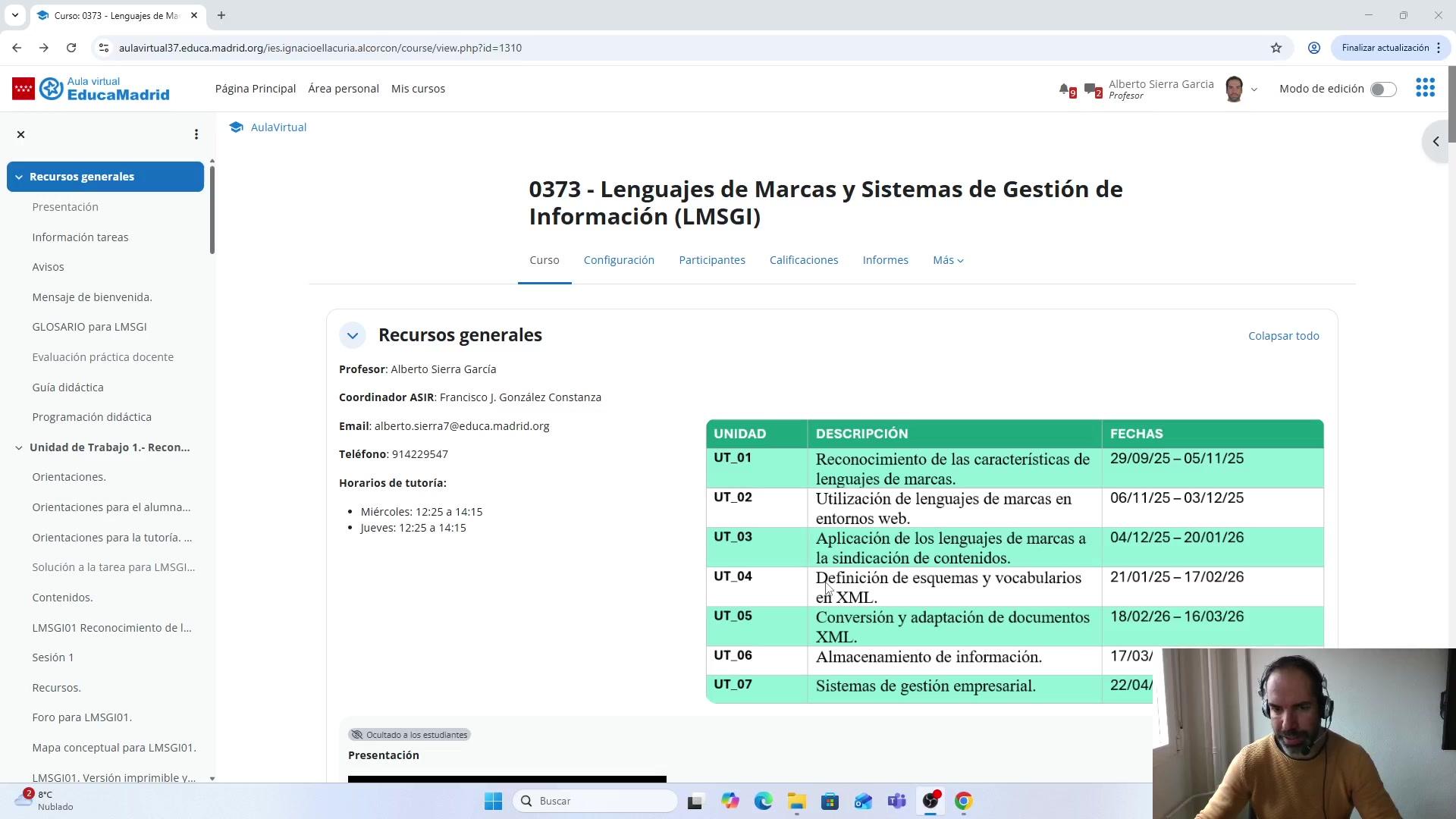Close the course index sidebar

(21, 134)
